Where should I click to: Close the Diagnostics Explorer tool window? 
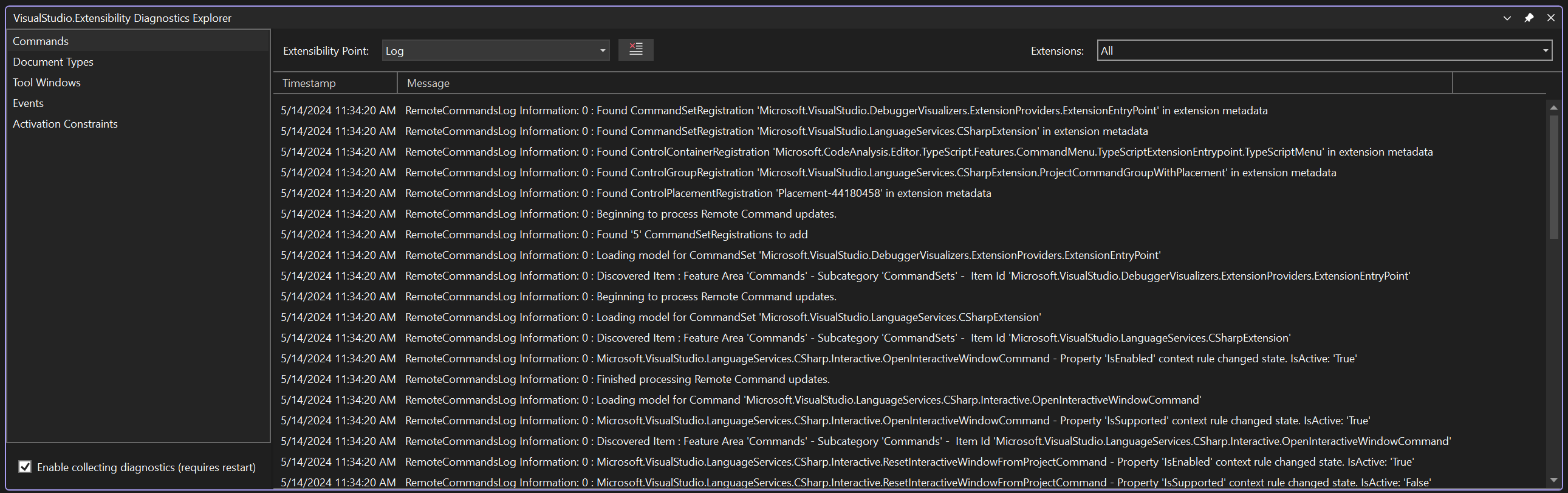point(1550,18)
